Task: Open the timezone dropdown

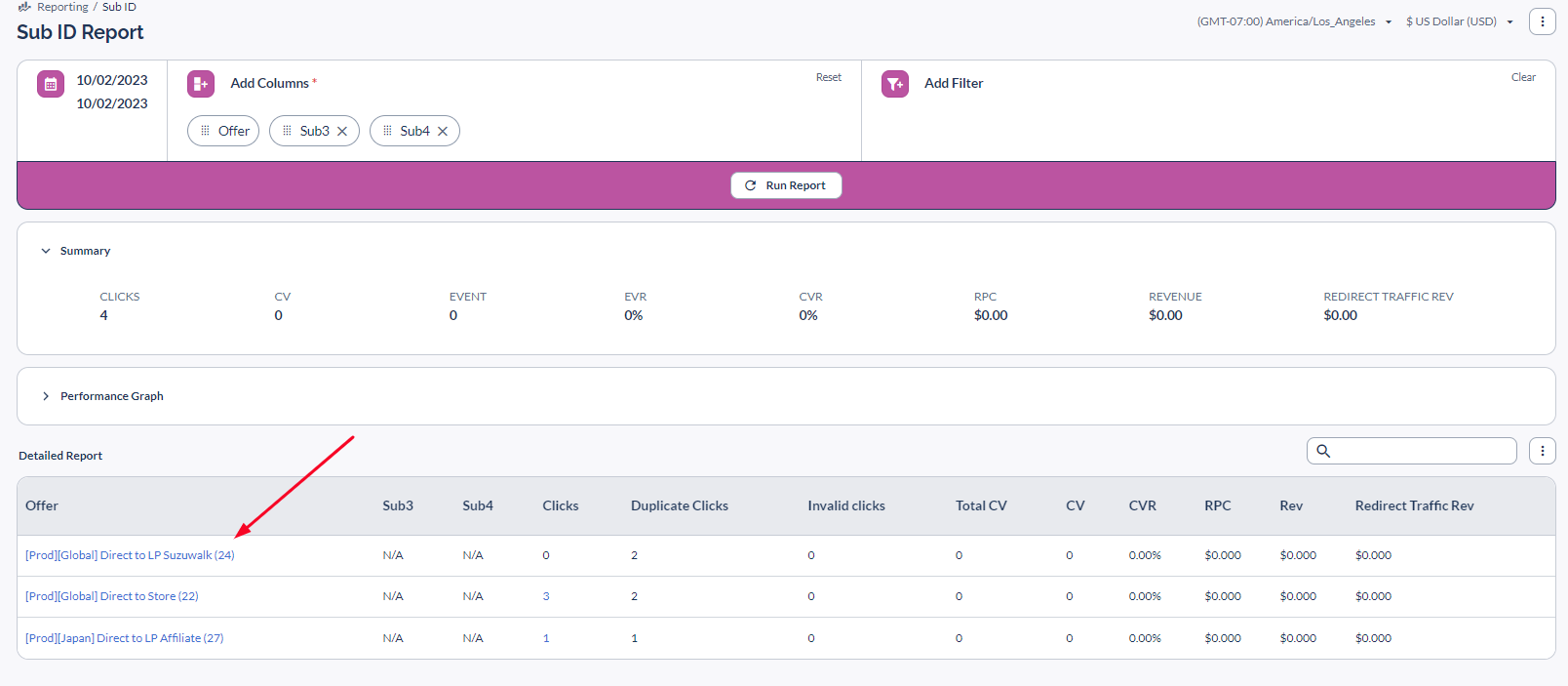Action: coord(1293,21)
